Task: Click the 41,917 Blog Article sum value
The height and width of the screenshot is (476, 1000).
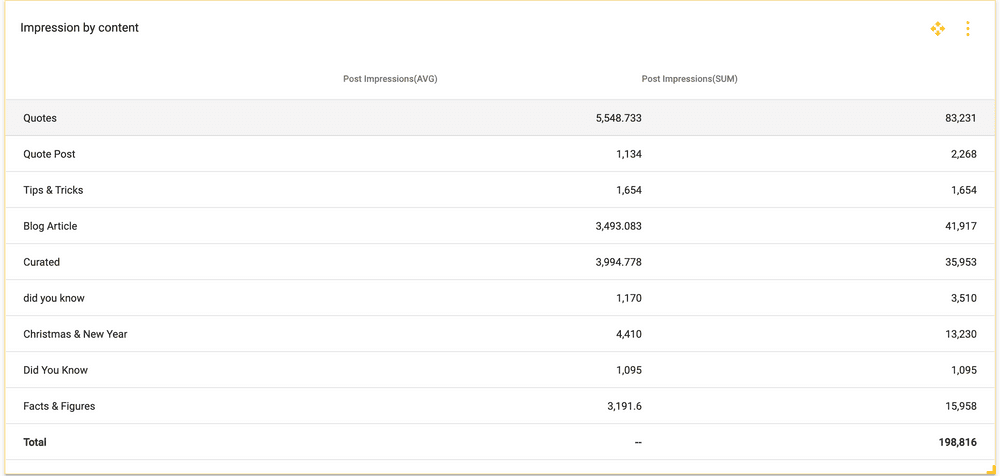Action: pos(960,226)
